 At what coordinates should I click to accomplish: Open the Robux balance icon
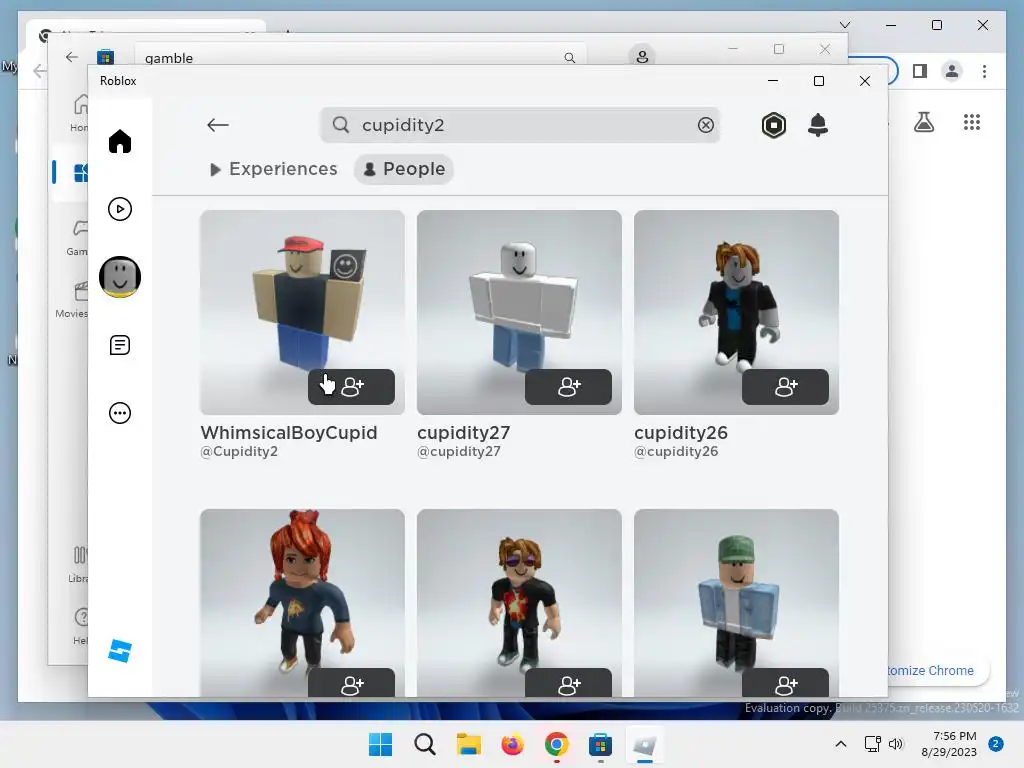(773, 125)
